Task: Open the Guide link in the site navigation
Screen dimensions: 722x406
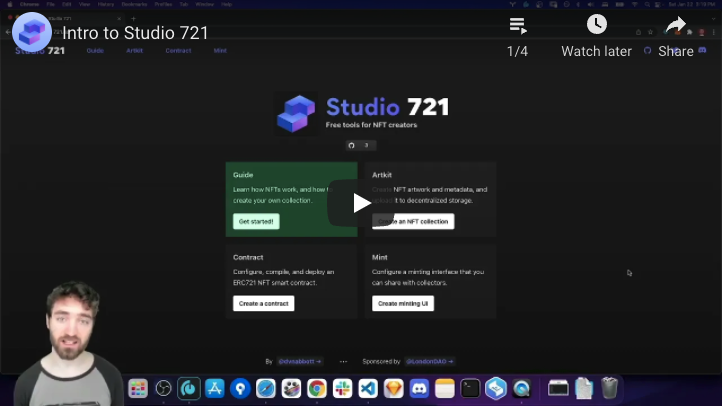Action: pyautogui.click(x=95, y=51)
